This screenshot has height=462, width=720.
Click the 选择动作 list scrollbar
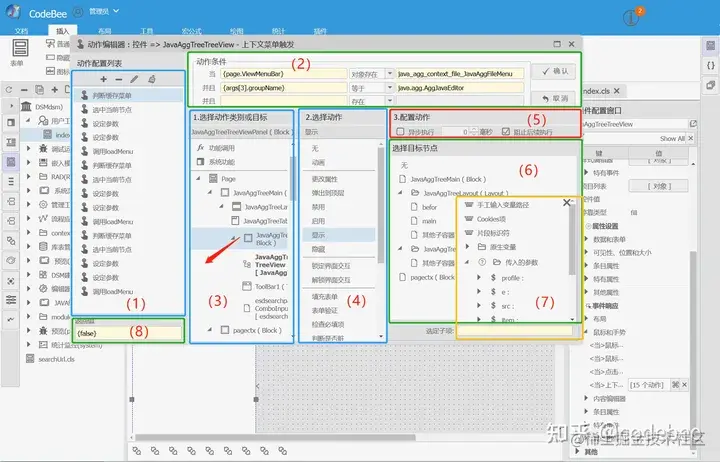381,204
